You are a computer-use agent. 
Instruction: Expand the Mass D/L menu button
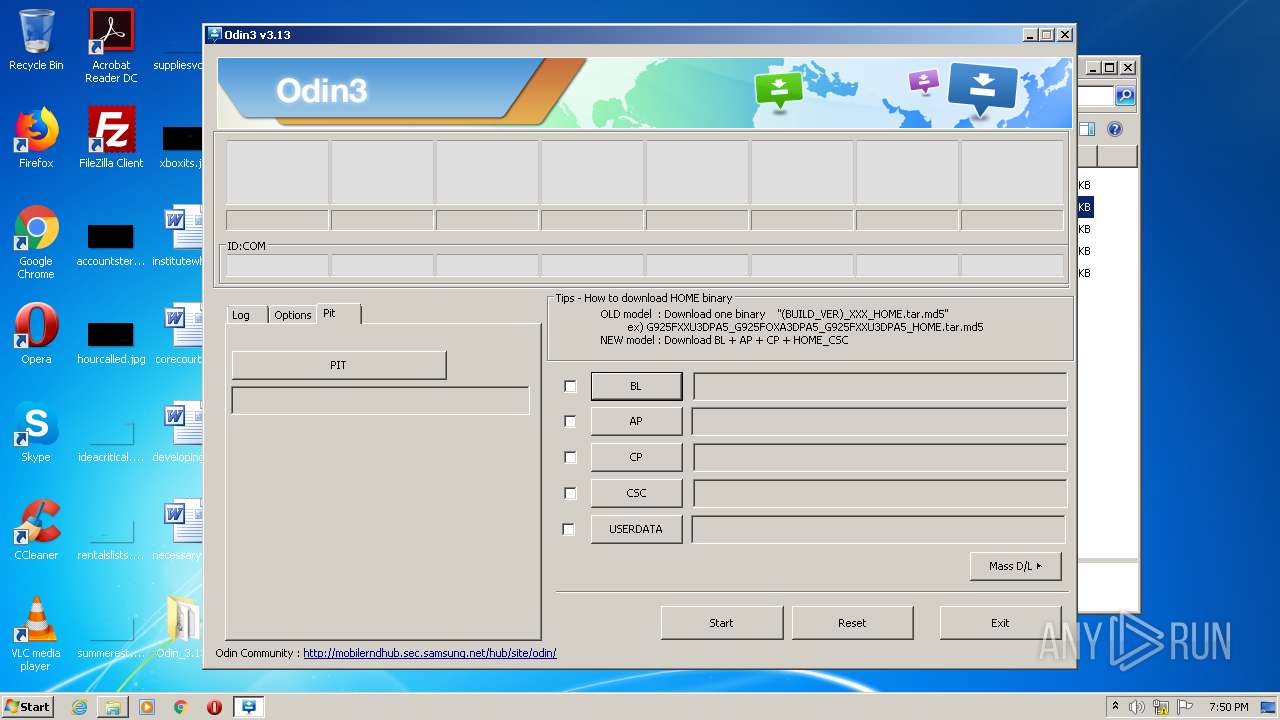pos(1015,566)
